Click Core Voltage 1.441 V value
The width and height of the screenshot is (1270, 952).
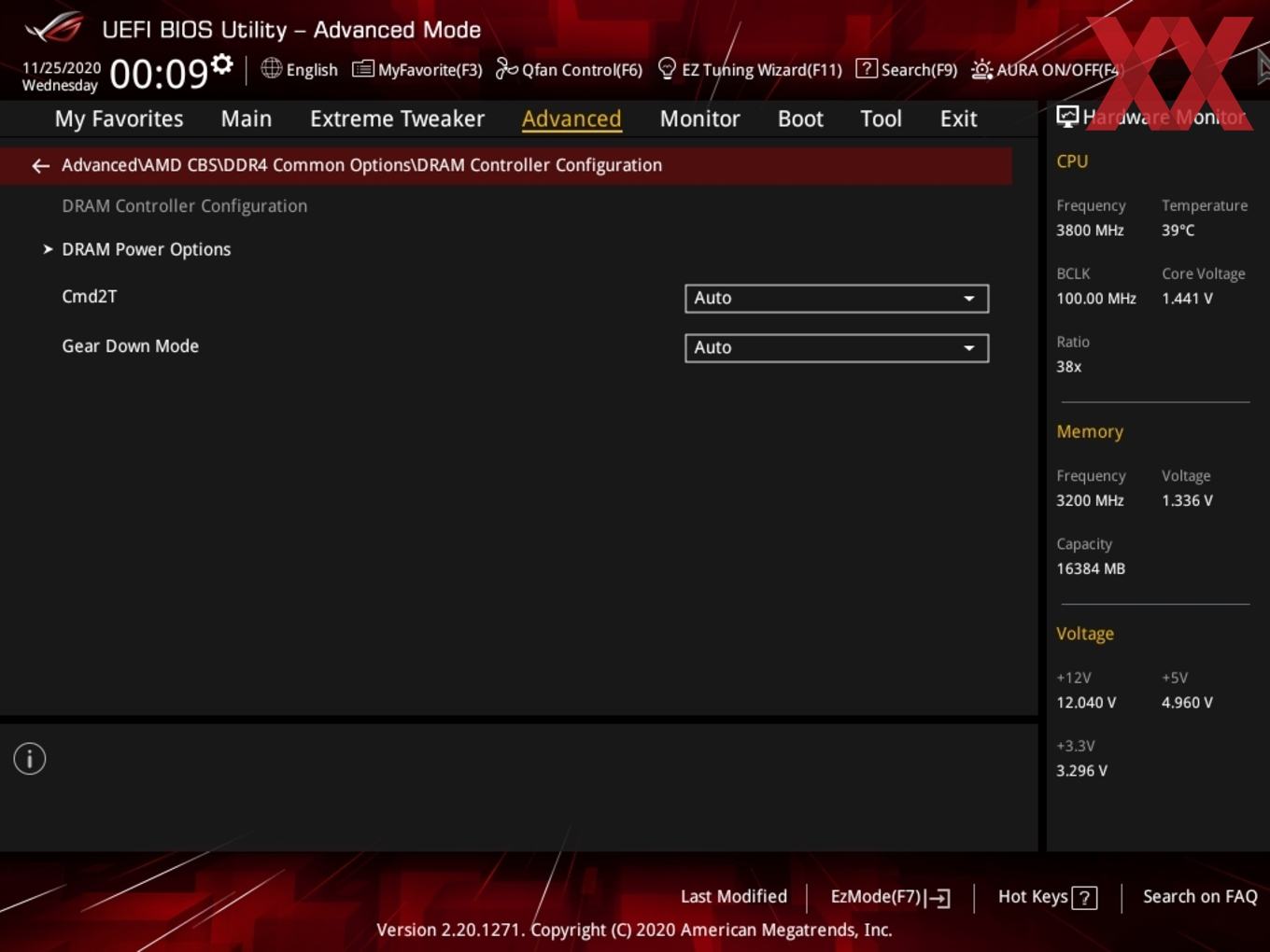1187,299
